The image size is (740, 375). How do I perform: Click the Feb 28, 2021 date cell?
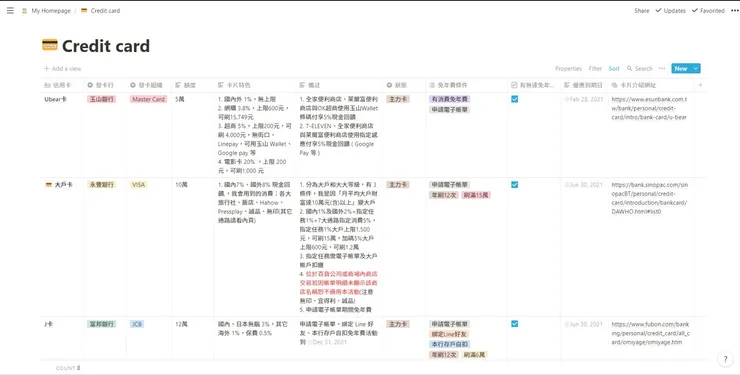point(583,99)
